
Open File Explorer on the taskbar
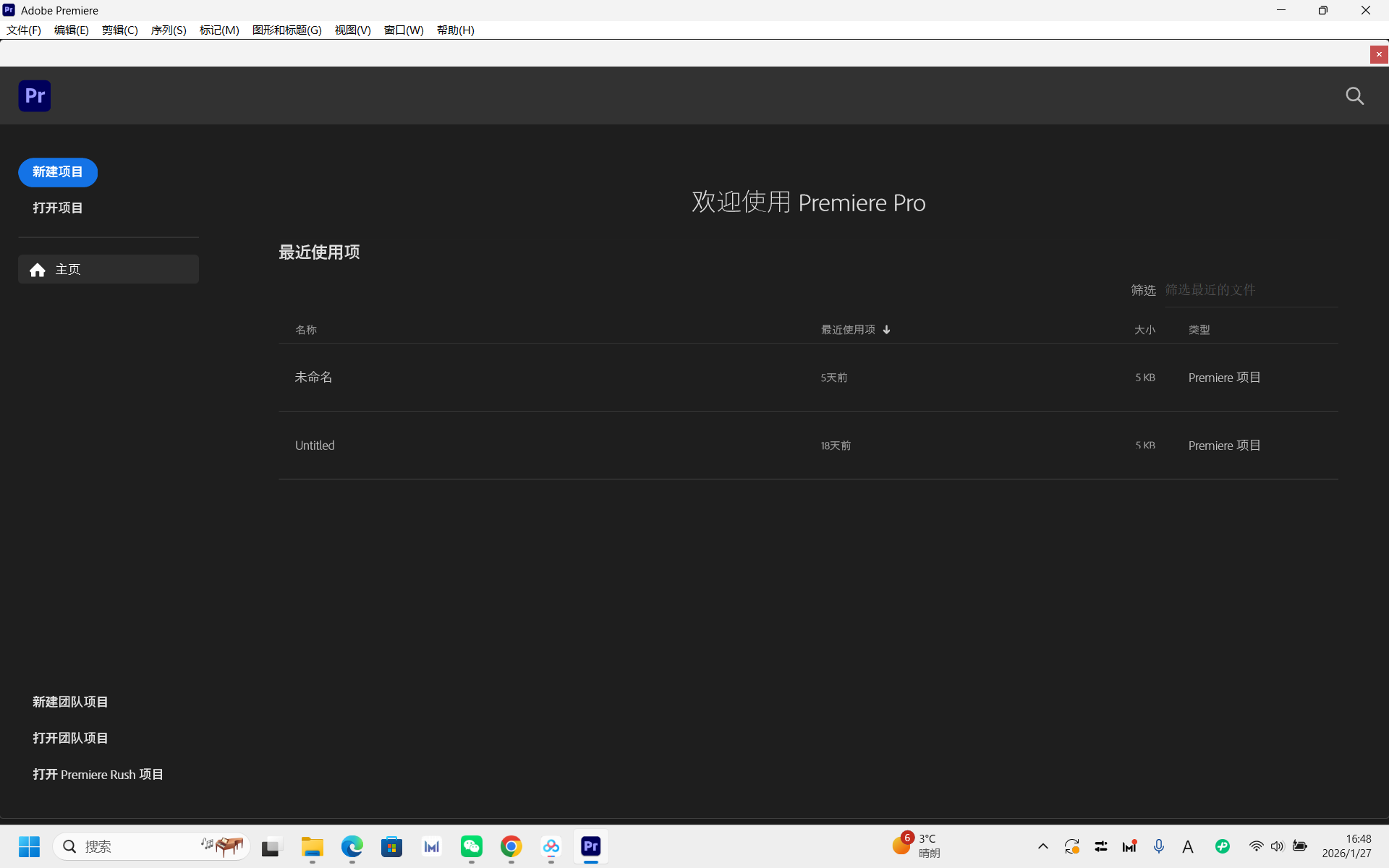click(x=313, y=846)
